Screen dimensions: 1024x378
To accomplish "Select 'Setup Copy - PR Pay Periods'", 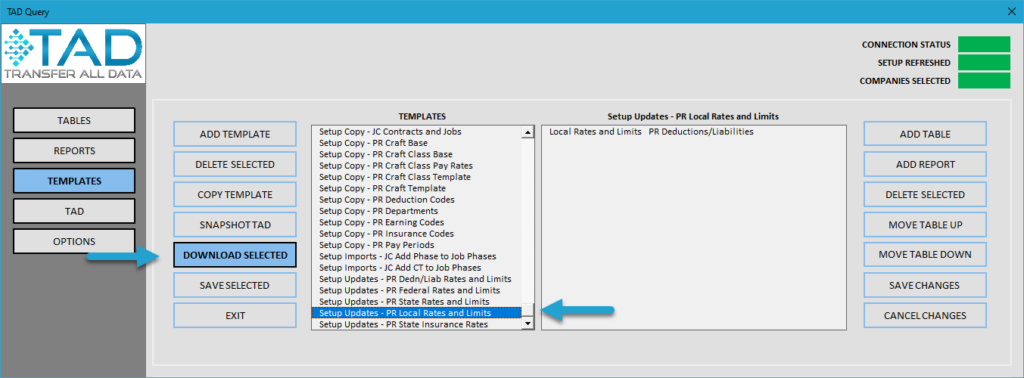I will [417, 245].
